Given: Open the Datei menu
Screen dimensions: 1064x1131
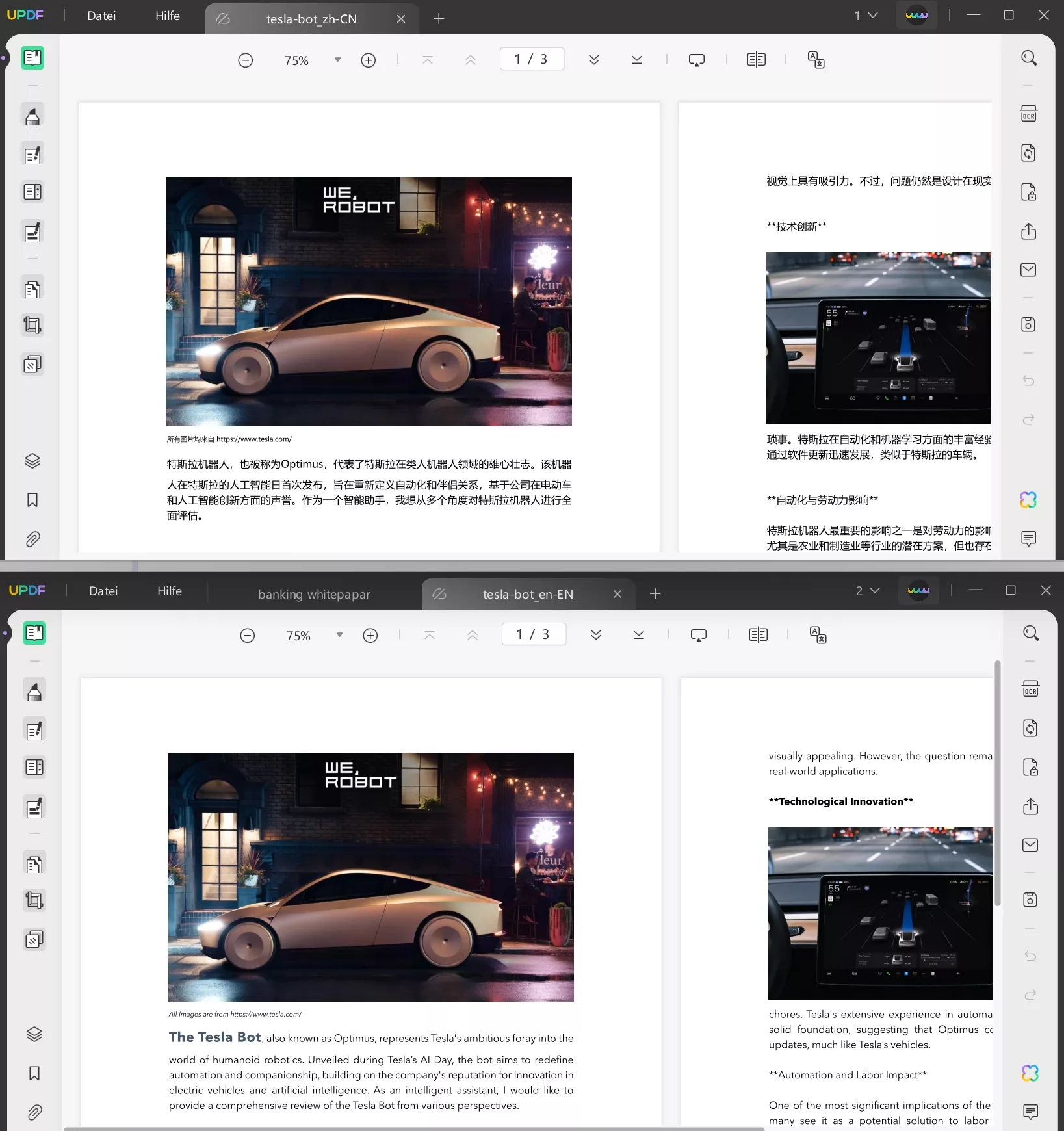Looking at the screenshot, I should (101, 16).
